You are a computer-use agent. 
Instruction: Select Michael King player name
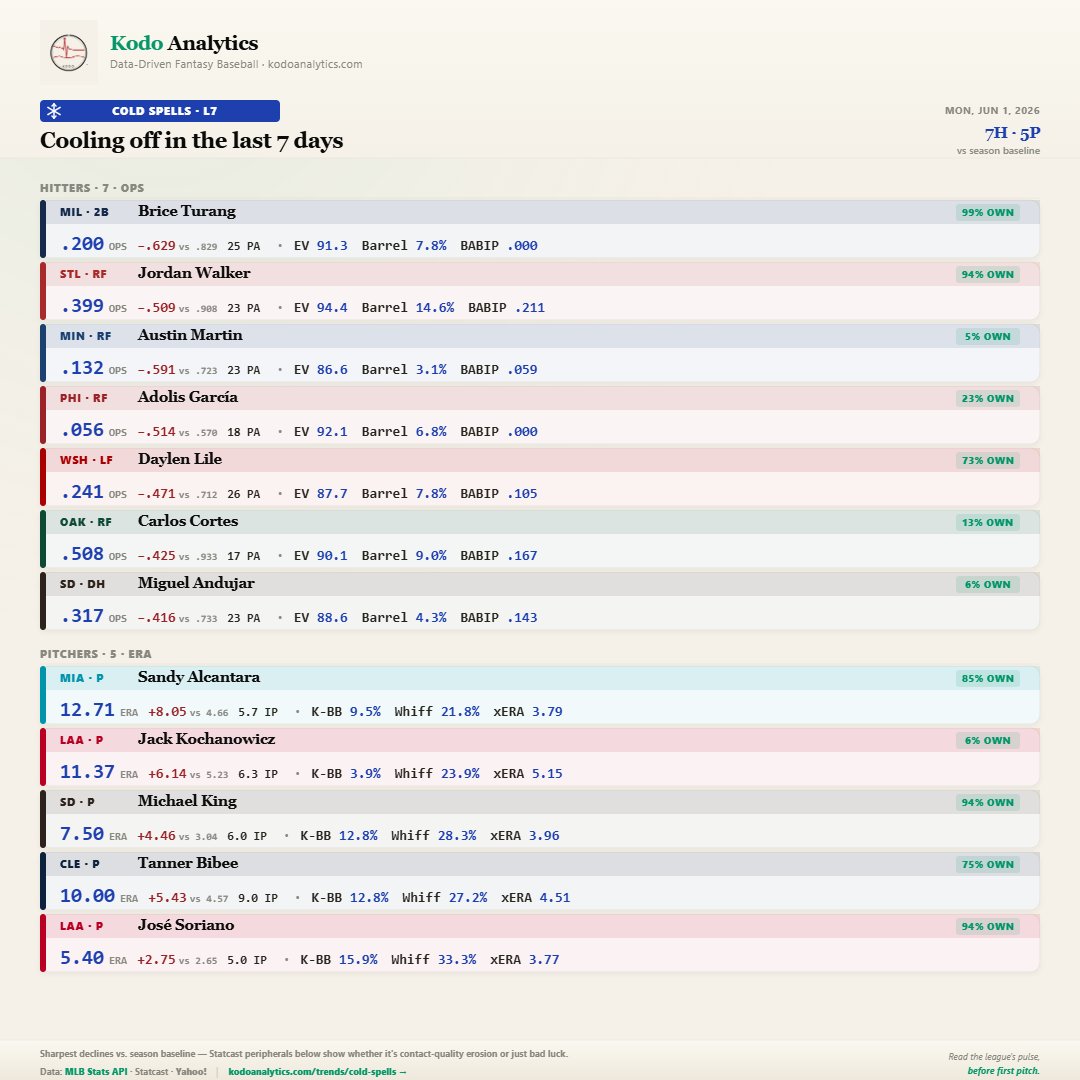[187, 800]
